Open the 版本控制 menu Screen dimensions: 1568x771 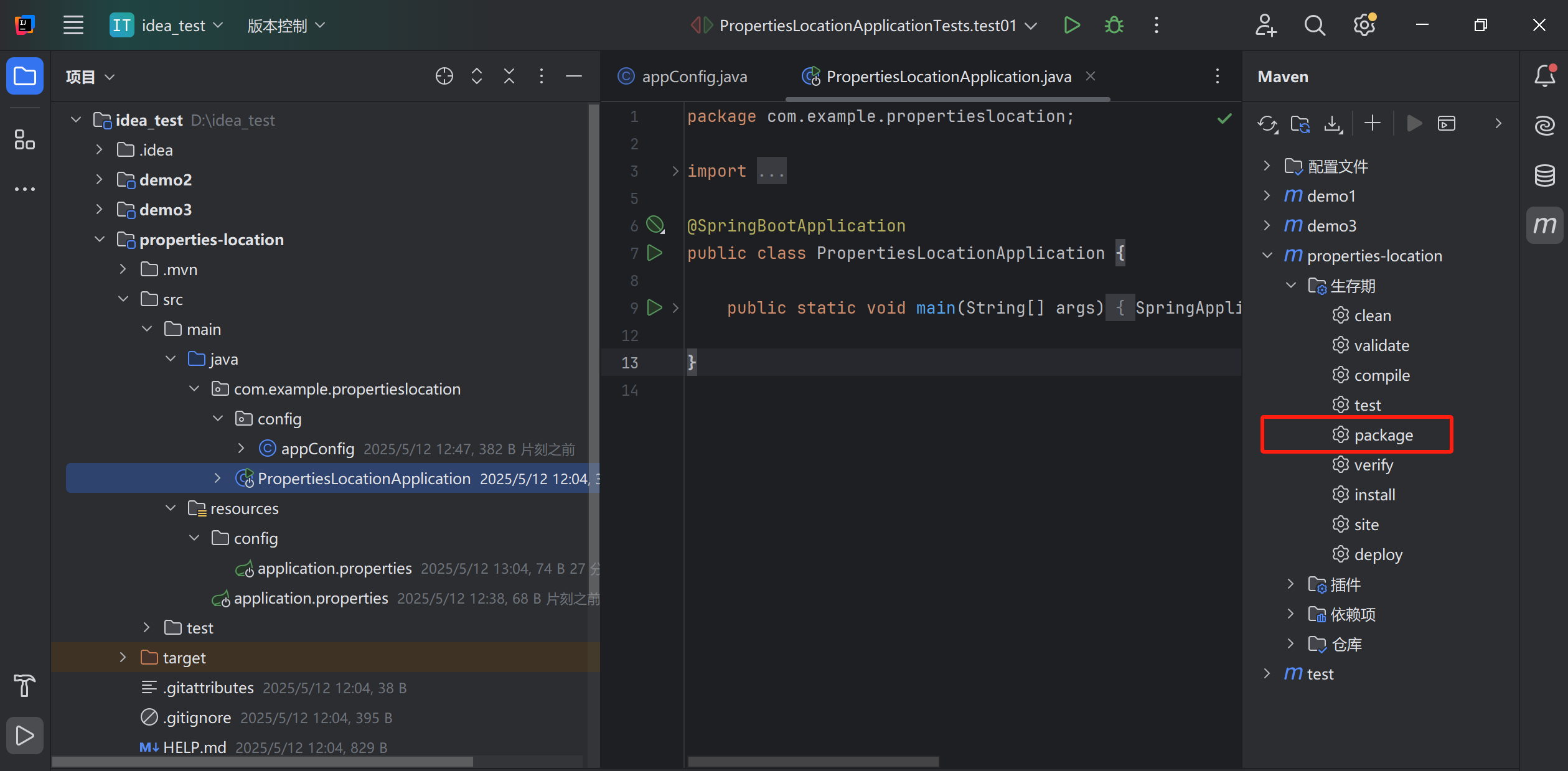pyautogui.click(x=286, y=26)
